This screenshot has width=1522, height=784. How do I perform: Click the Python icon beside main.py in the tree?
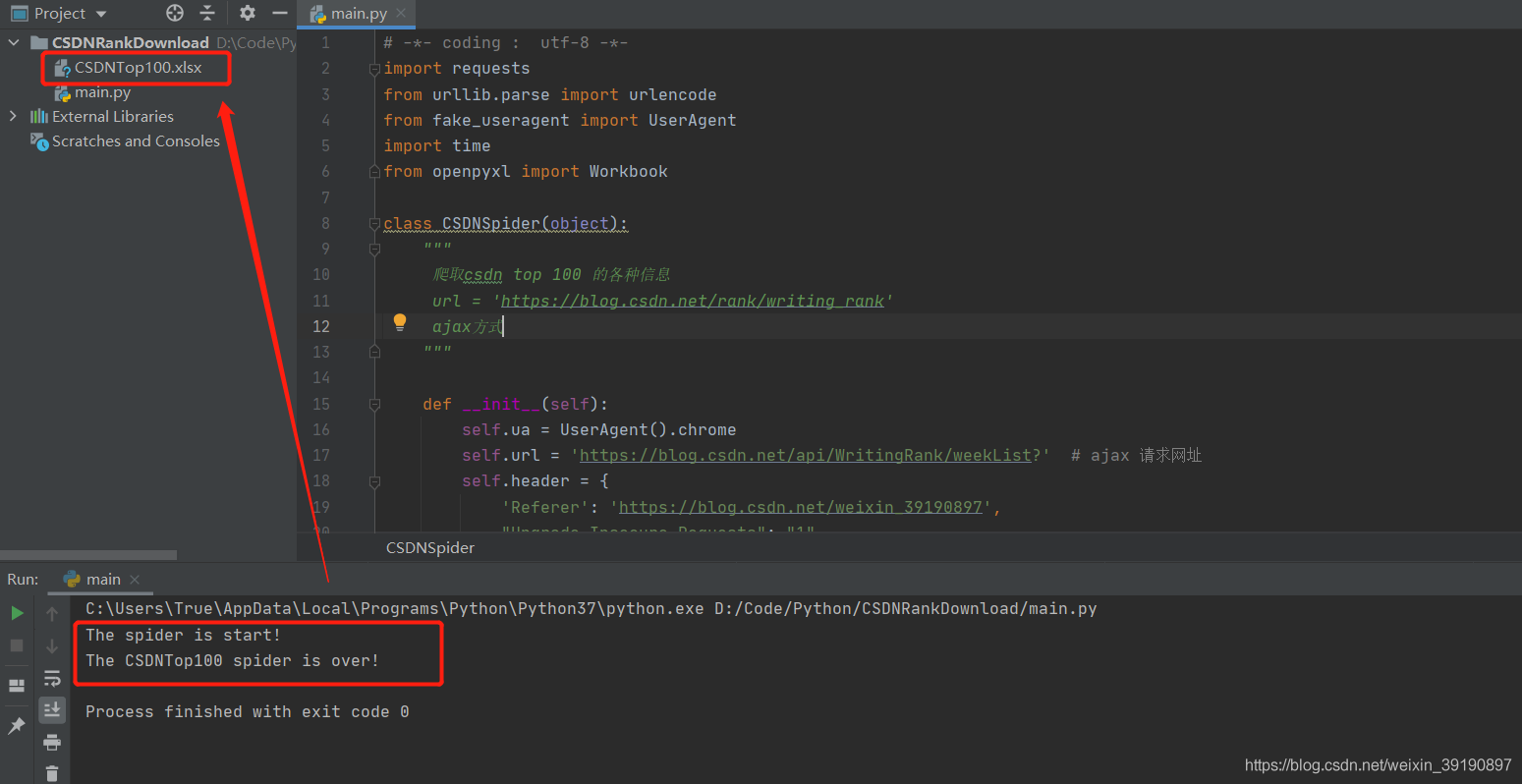point(62,93)
